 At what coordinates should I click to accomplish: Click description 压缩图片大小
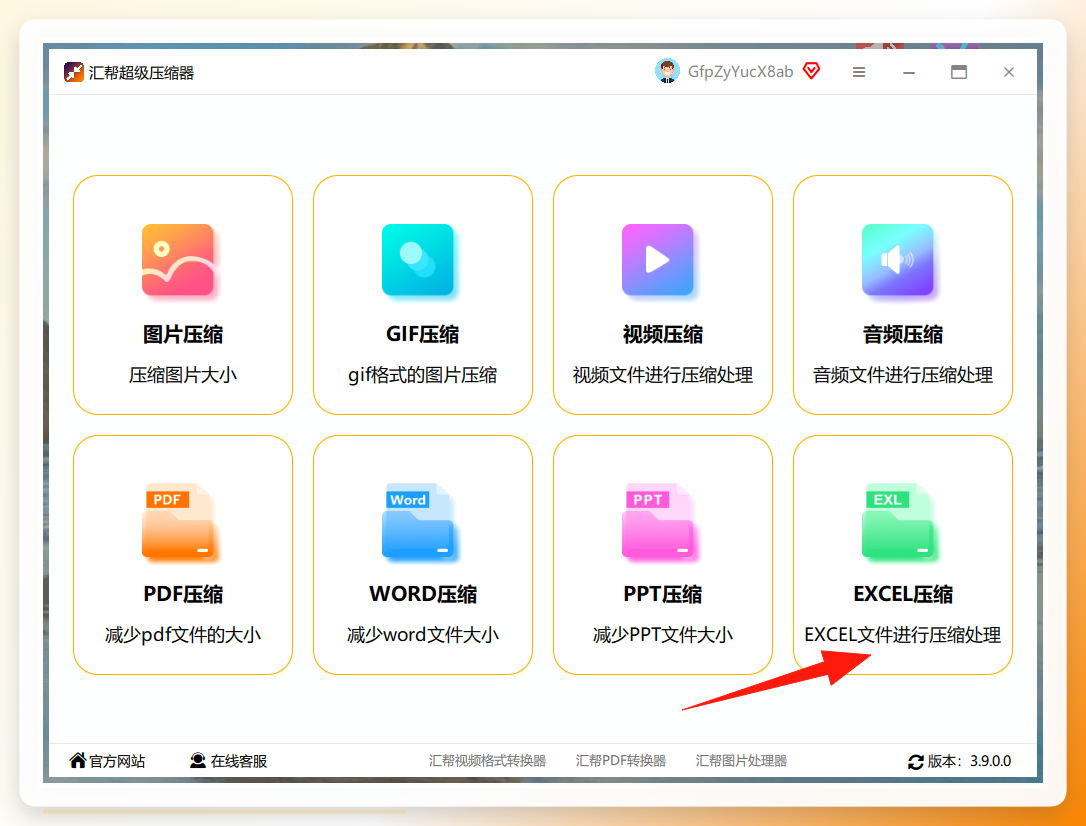click(183, 375)
